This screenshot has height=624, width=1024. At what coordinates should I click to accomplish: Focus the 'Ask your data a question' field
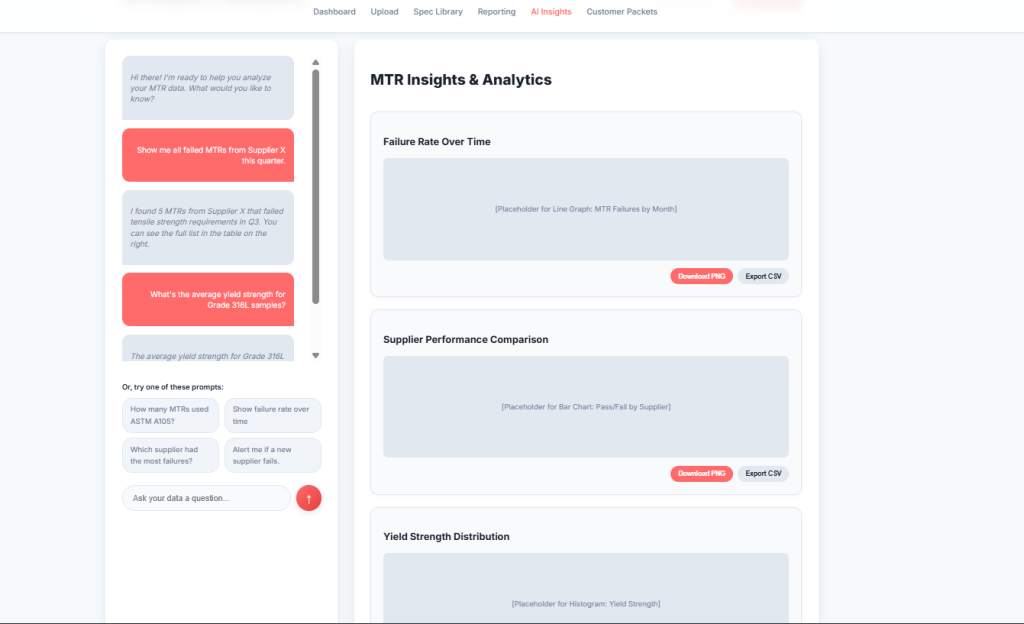[x=206, y=498]
